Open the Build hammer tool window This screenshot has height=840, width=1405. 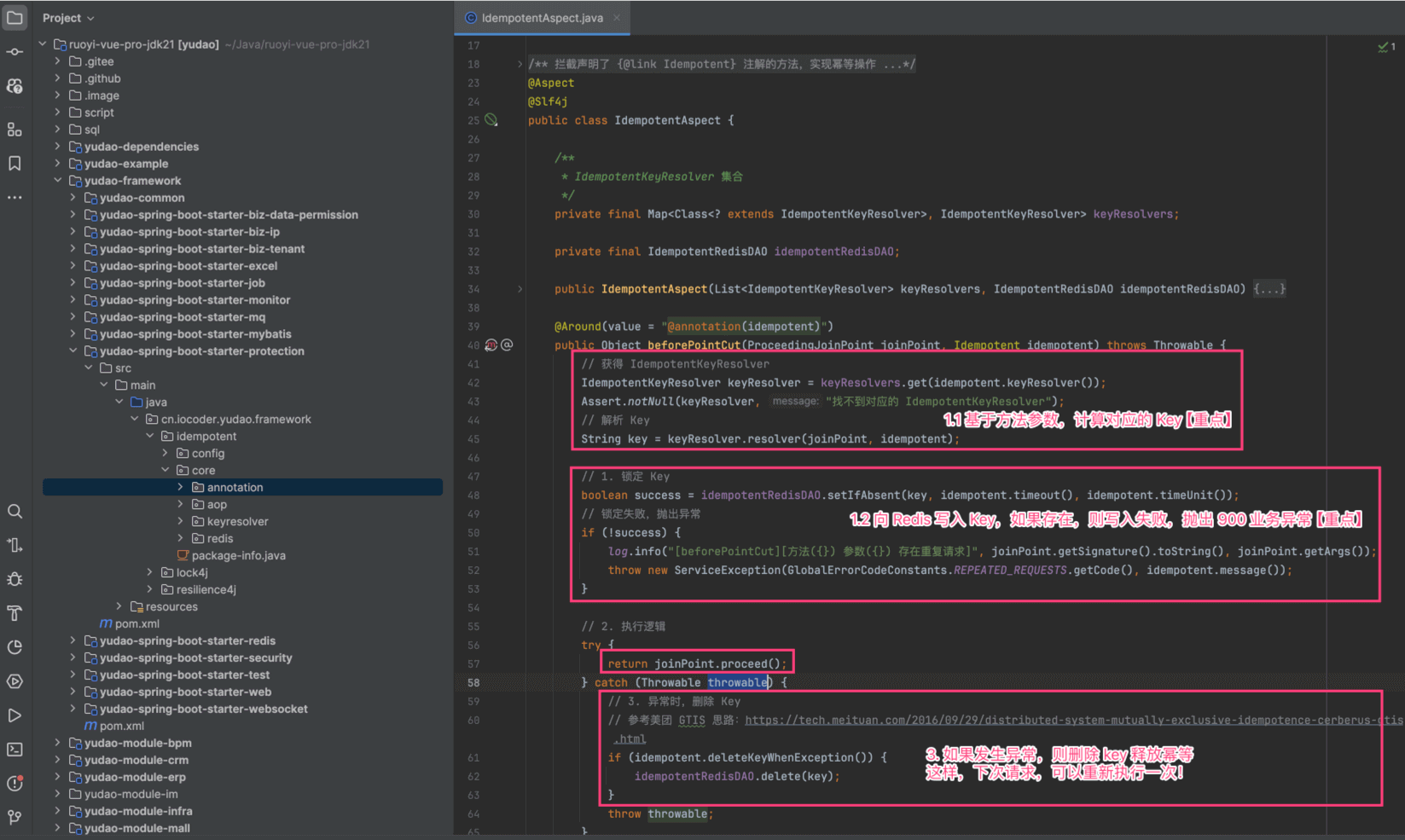click(x=15, y=613)
